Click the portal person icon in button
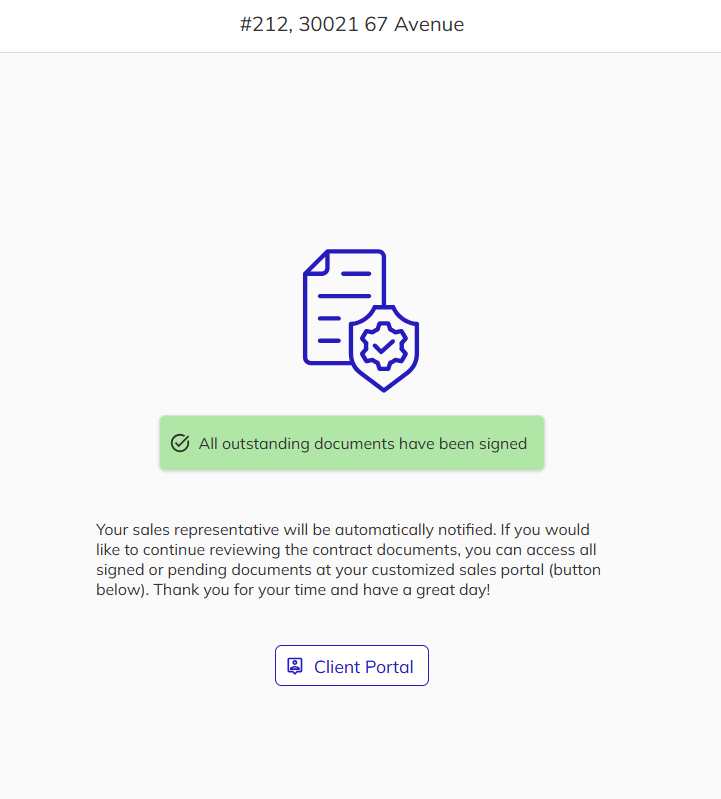 tap(295, 666)
